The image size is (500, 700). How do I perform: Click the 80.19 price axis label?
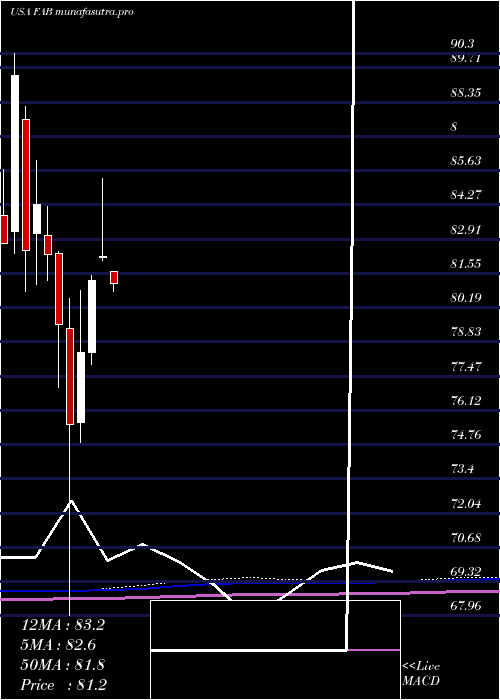tap(466, 297)
